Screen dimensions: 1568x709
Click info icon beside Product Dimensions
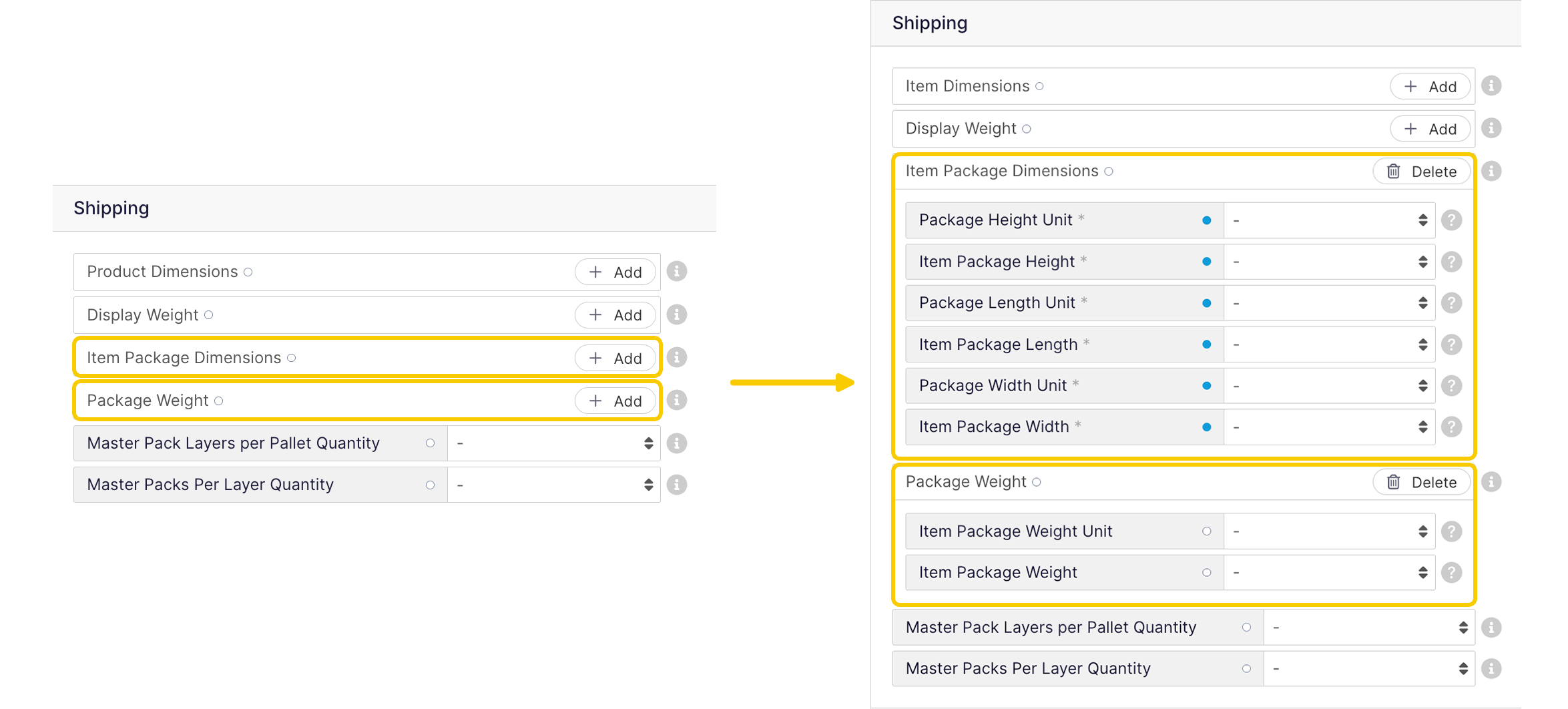click(x=677, y=272)
